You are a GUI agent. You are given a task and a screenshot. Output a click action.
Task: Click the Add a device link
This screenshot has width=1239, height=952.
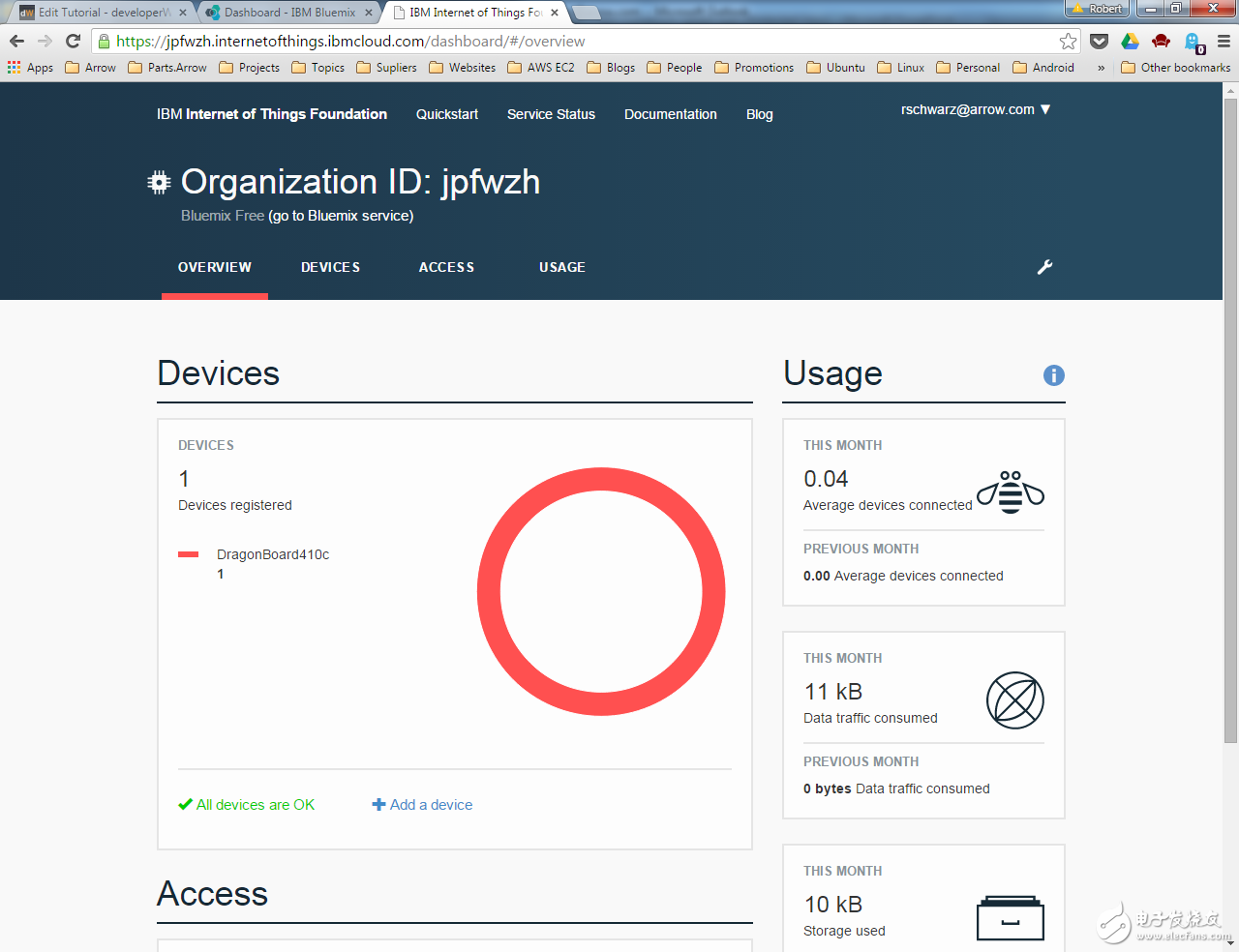click(422, 805)
